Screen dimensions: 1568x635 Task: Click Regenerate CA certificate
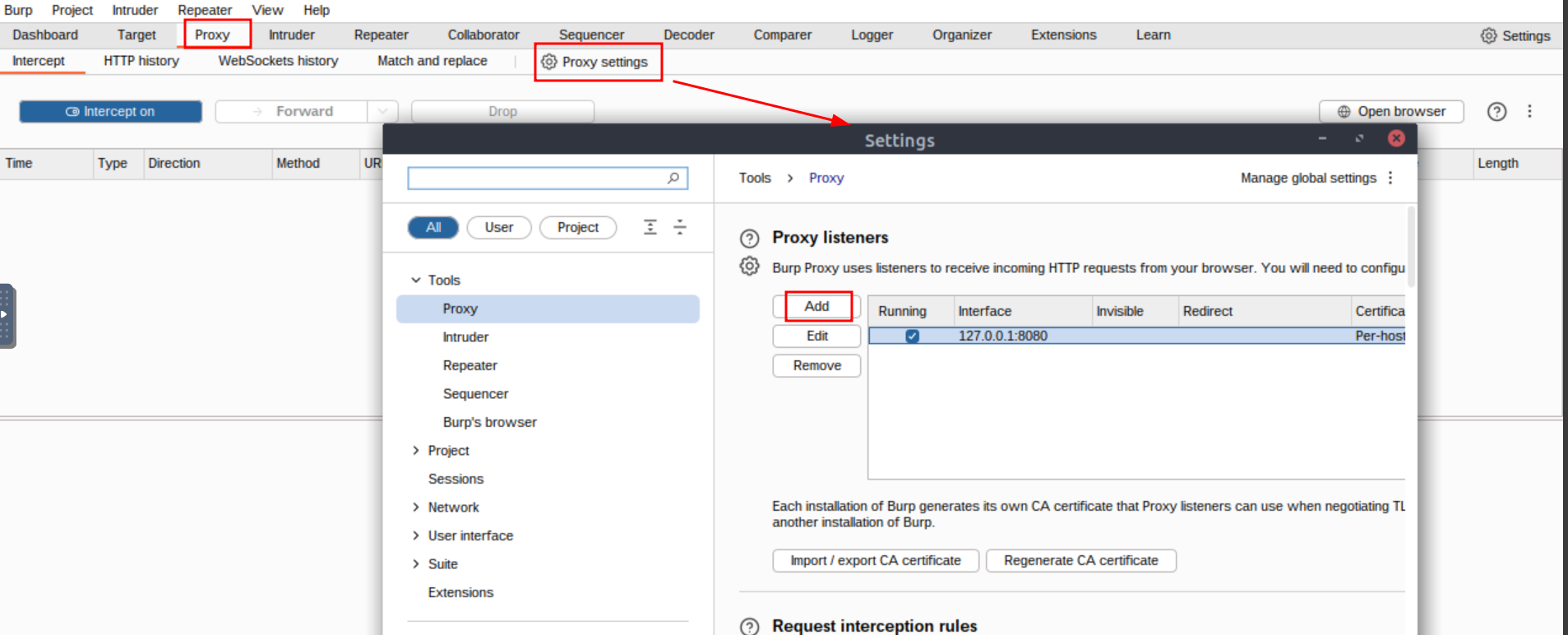pyautogui.click(x=1081, y=560)
